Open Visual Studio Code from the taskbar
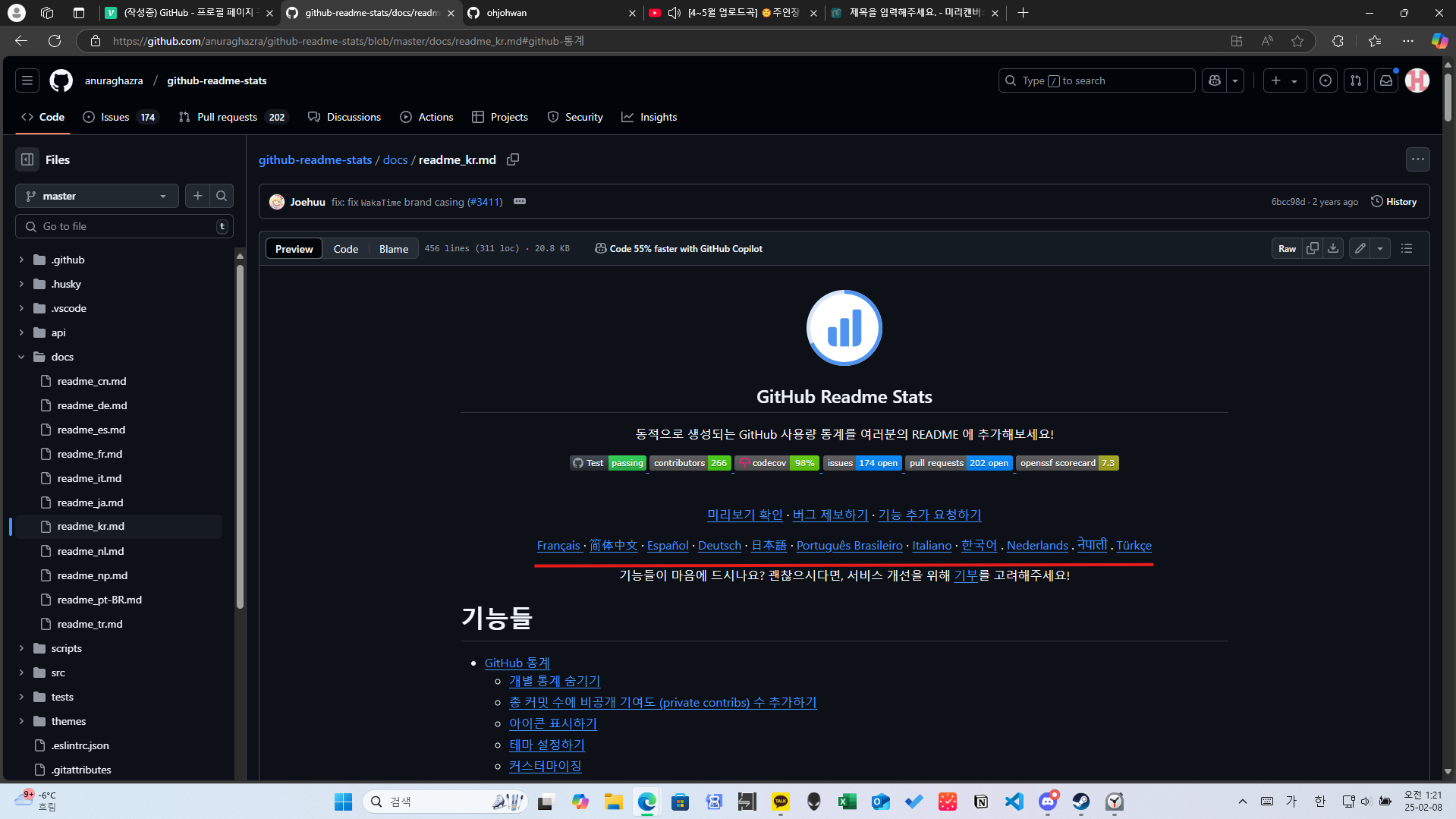Image resolution: width=1456 pixels, height=819 pixels. (1014, 802)
